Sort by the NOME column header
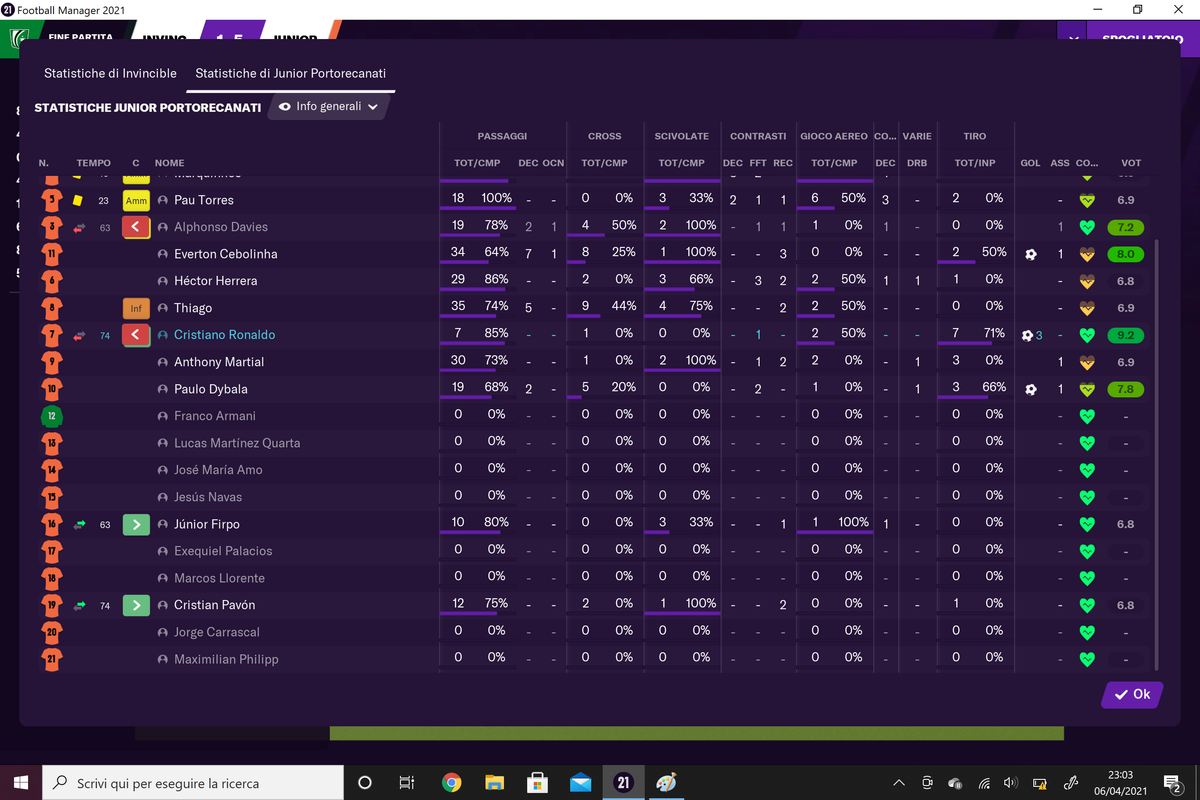The width and height of the screenshot is (1200, 800). coord(170,163)
